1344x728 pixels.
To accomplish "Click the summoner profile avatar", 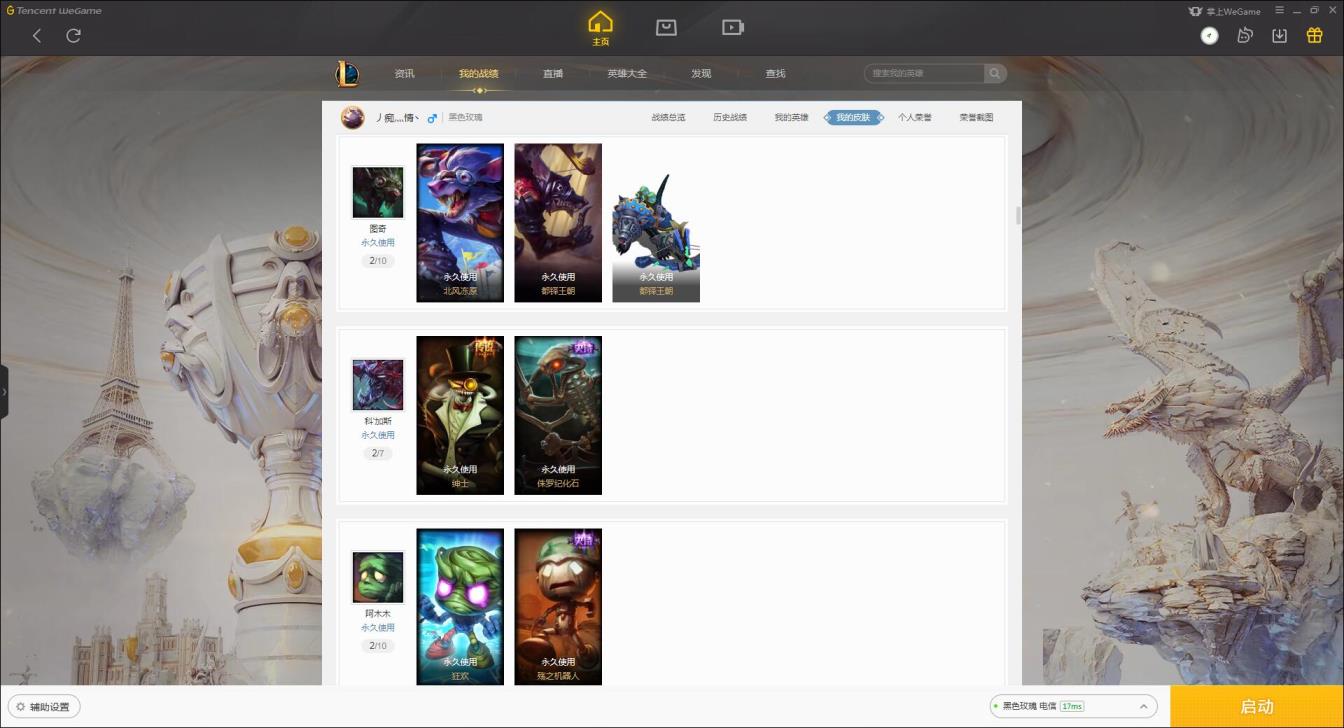I will point(352,117).
